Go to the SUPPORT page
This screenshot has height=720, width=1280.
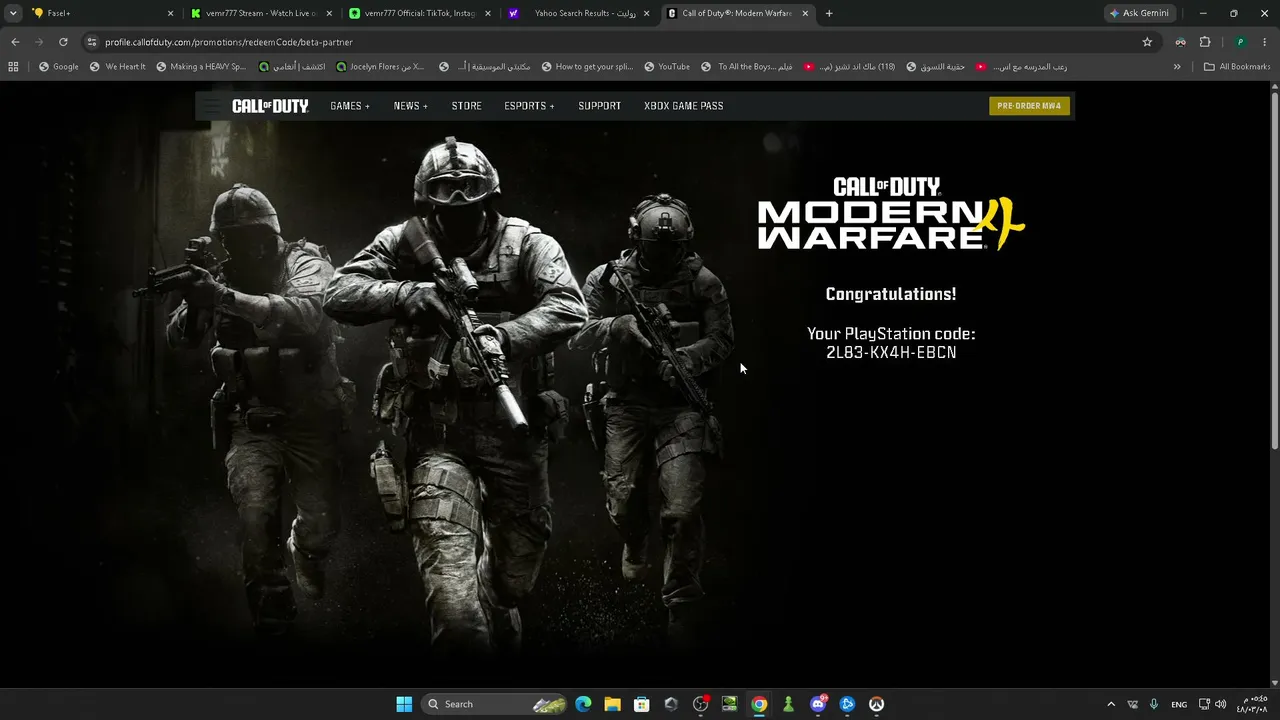click(x=599, y=106)
